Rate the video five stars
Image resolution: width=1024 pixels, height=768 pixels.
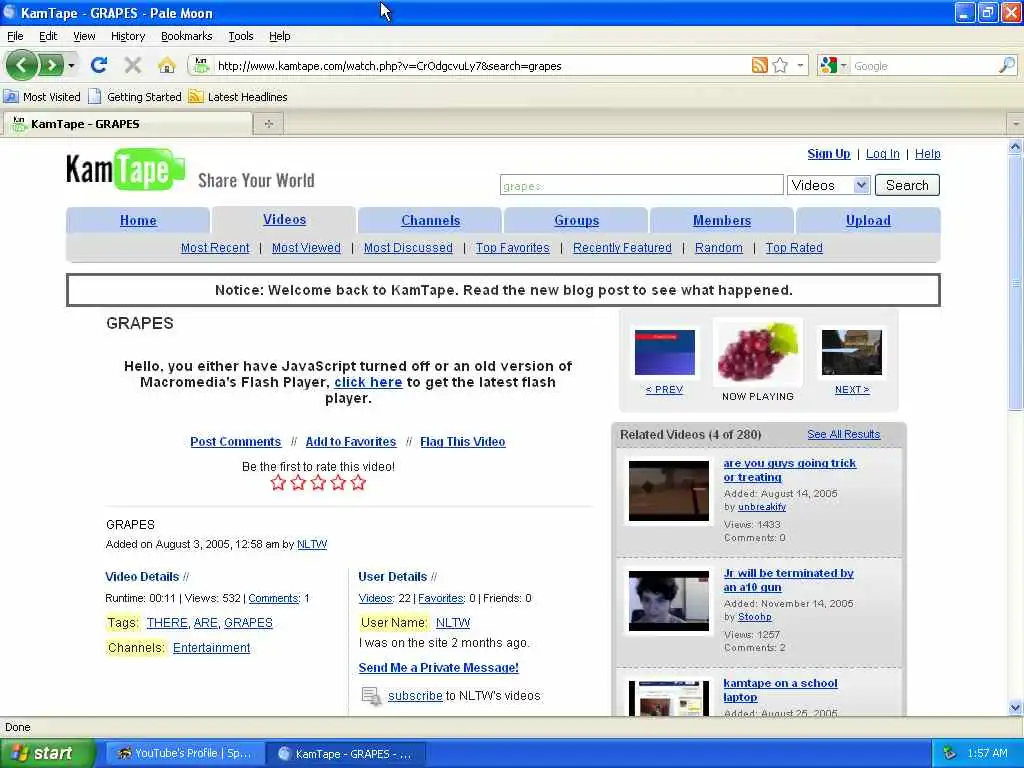[x=358, y=483]
